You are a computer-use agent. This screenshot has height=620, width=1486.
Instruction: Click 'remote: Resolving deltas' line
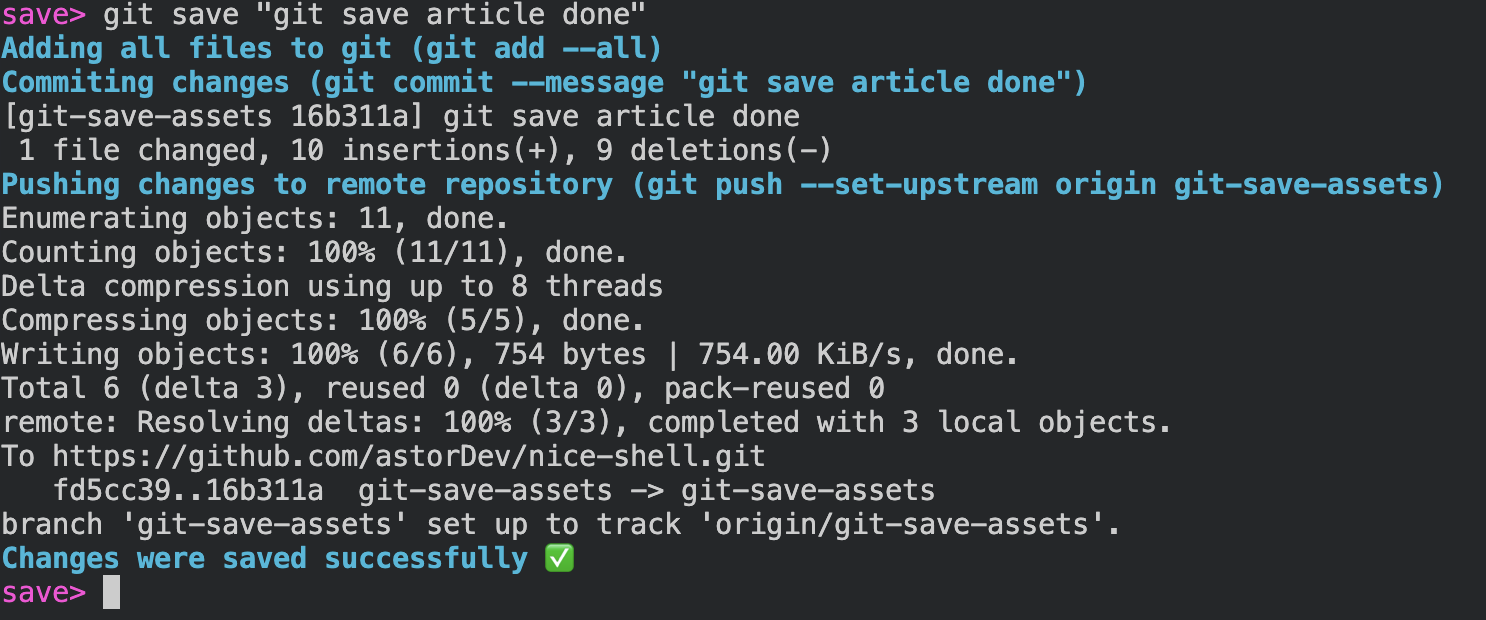tap(586, 423)
